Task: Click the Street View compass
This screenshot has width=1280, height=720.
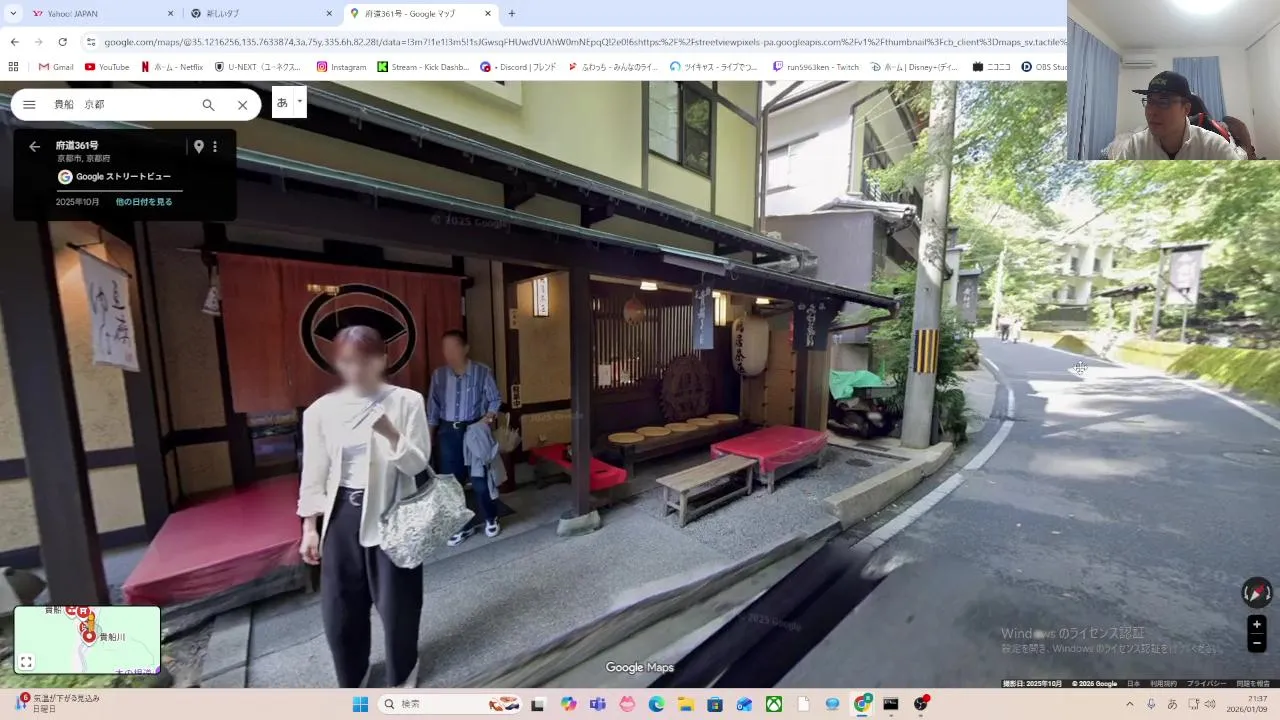Action: pos(1257,593)
